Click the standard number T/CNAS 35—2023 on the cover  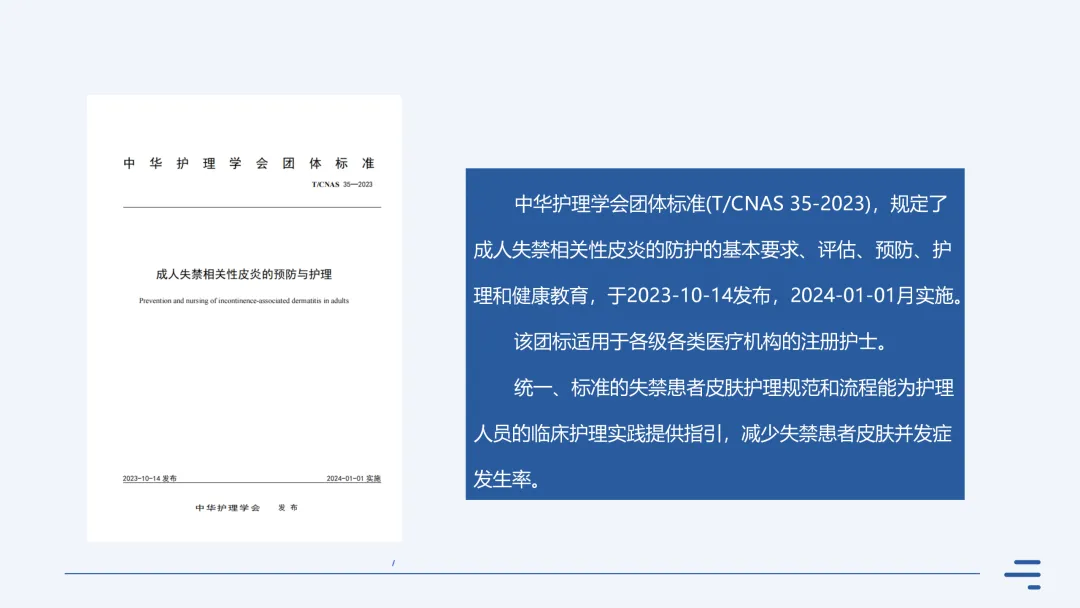(342, 185)
